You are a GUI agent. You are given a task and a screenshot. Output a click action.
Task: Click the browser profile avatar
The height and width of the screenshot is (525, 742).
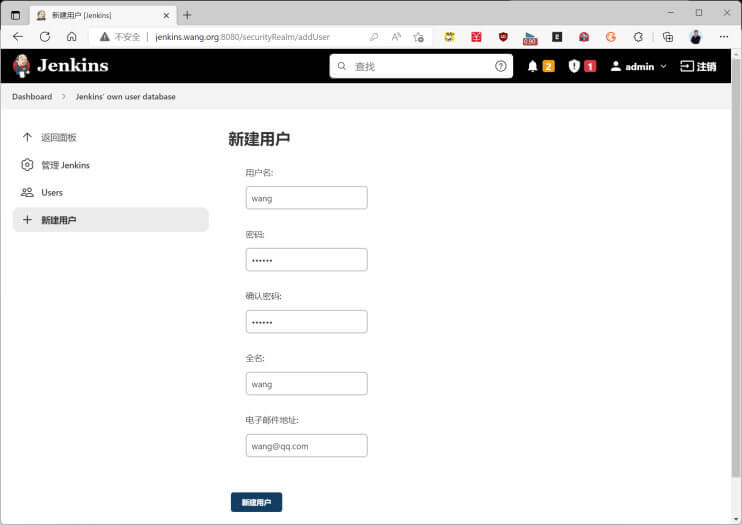pyautogui.click(x=695, y=37)
